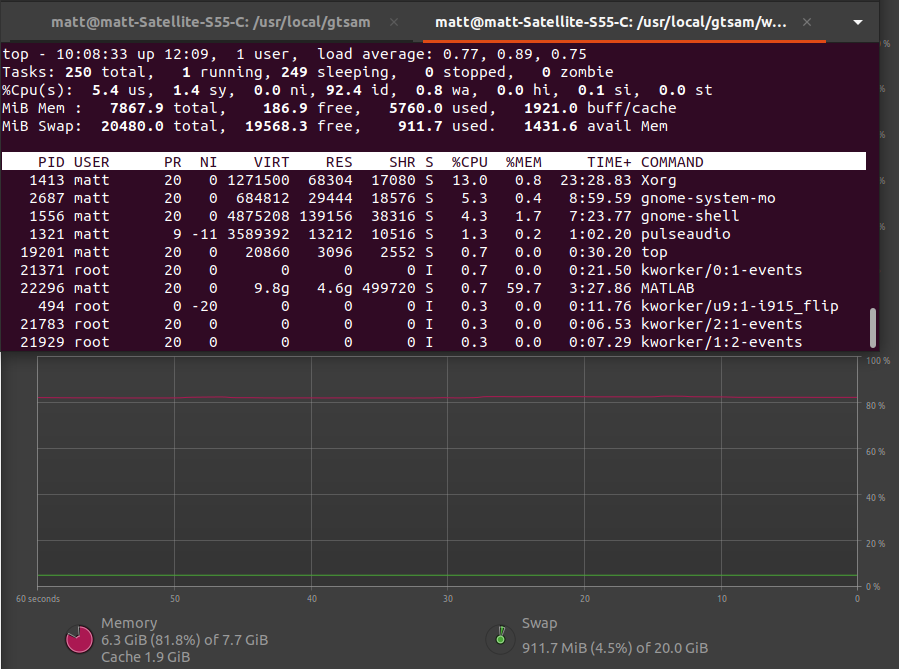Screen dimensions: 899x669
Task: Switch to the first /usr/local/gtsam terminal tab
Action: point(210,22)
